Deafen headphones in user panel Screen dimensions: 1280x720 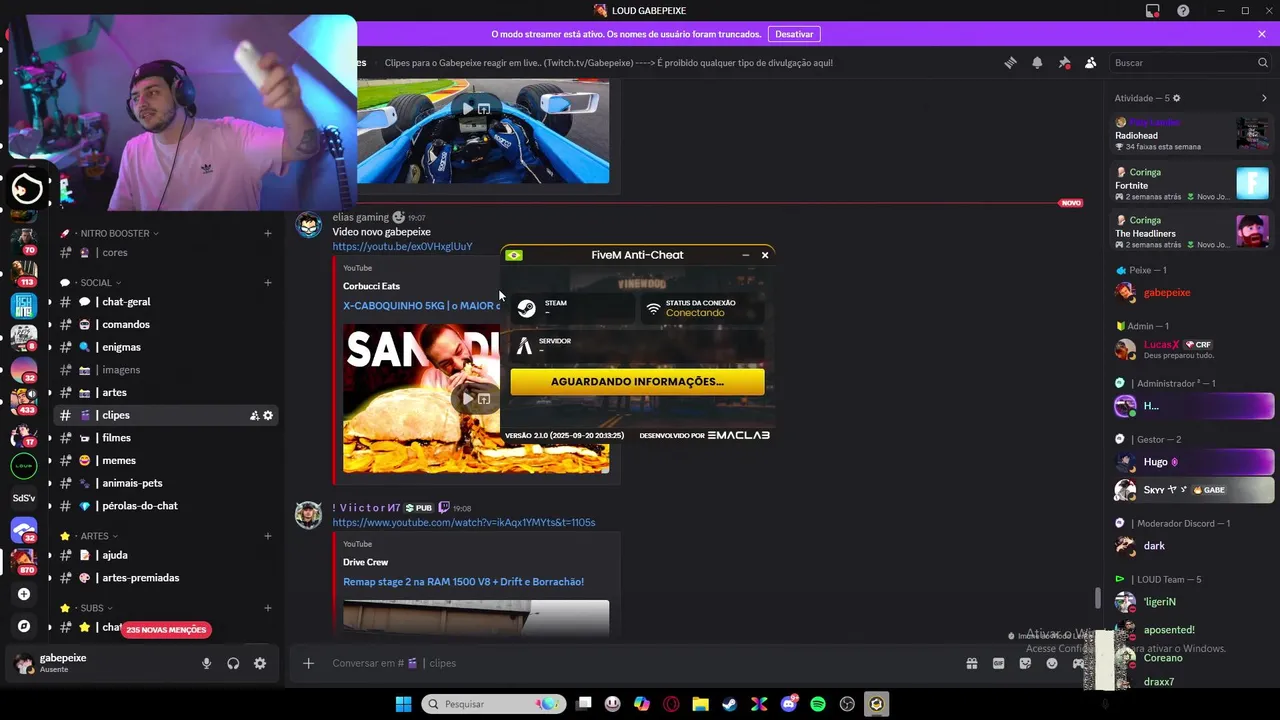(233, 663)
